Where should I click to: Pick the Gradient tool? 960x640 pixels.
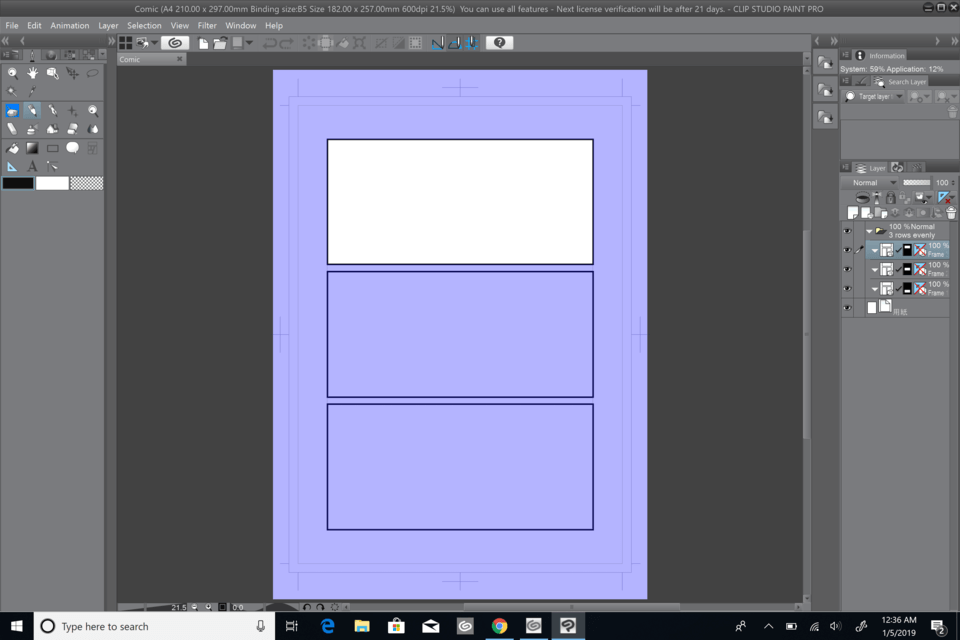(32, 148)
